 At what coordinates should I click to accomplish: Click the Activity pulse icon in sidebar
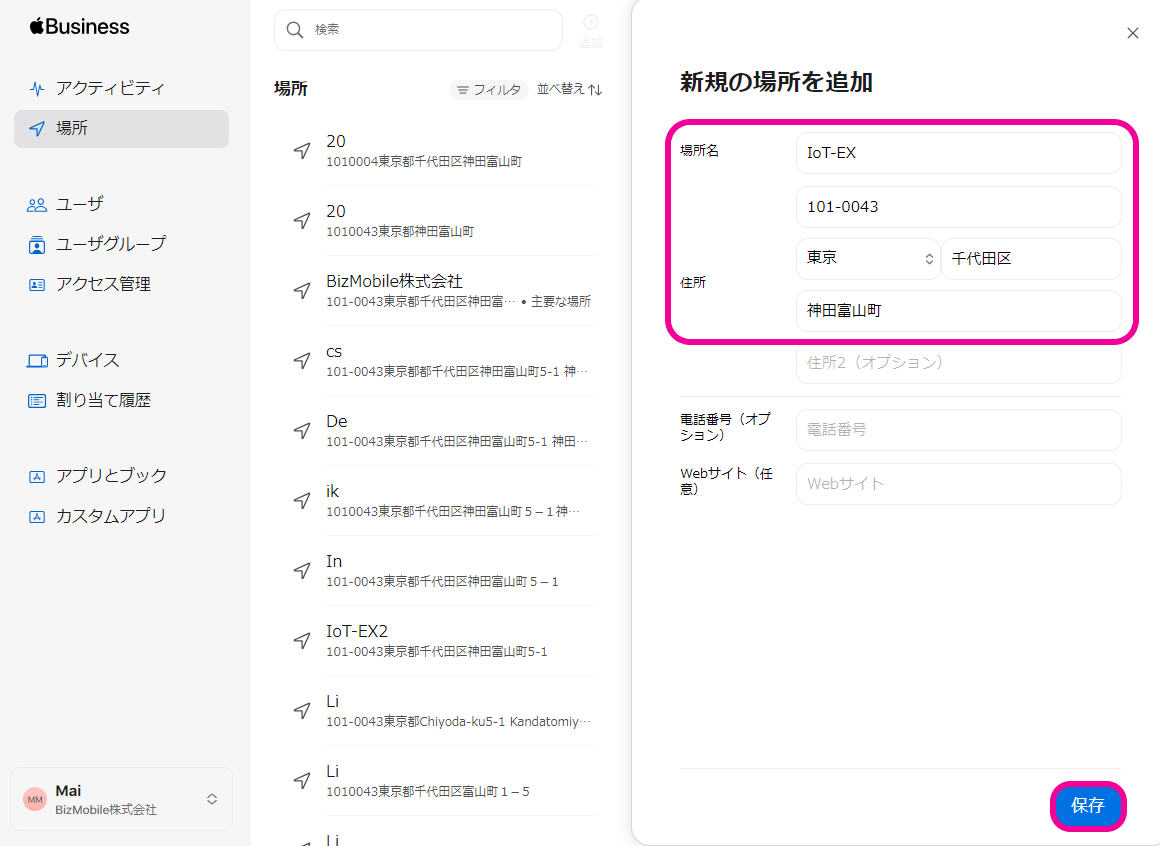37,88
